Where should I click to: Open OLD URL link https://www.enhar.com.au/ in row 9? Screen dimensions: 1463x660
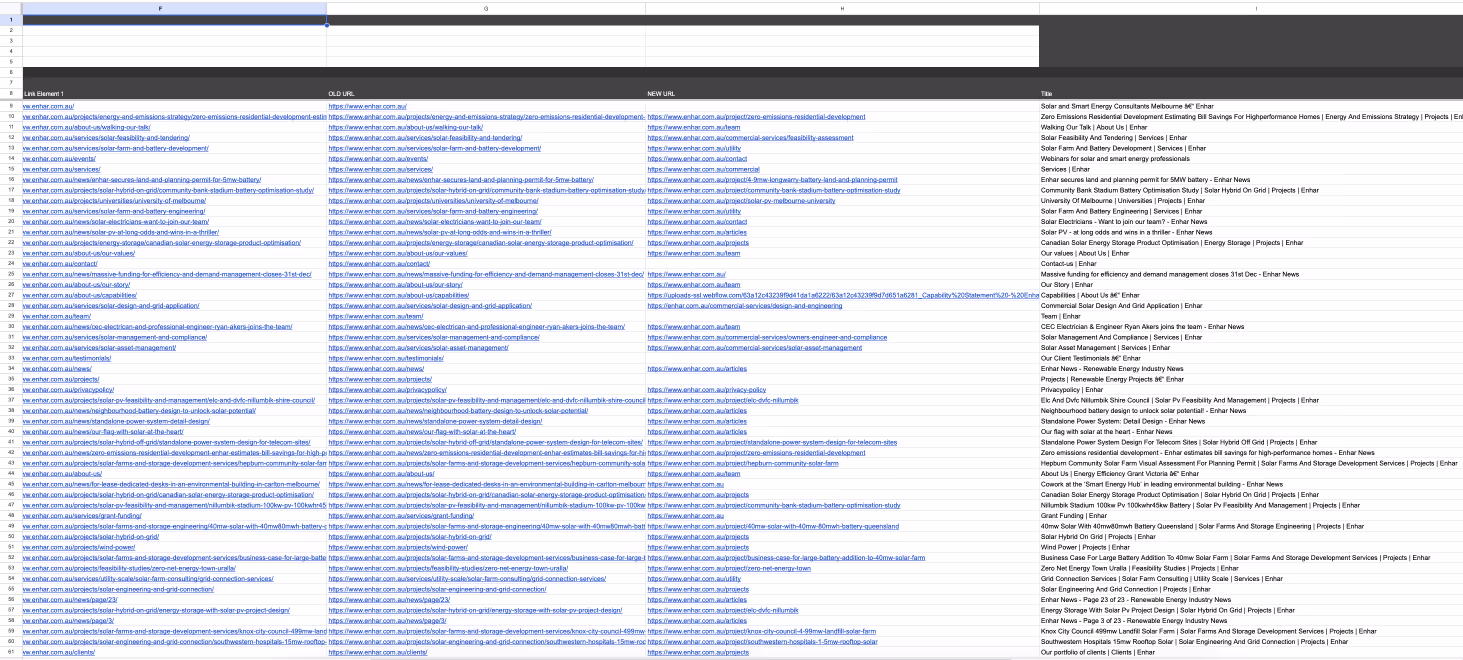[x=367, y=106]
